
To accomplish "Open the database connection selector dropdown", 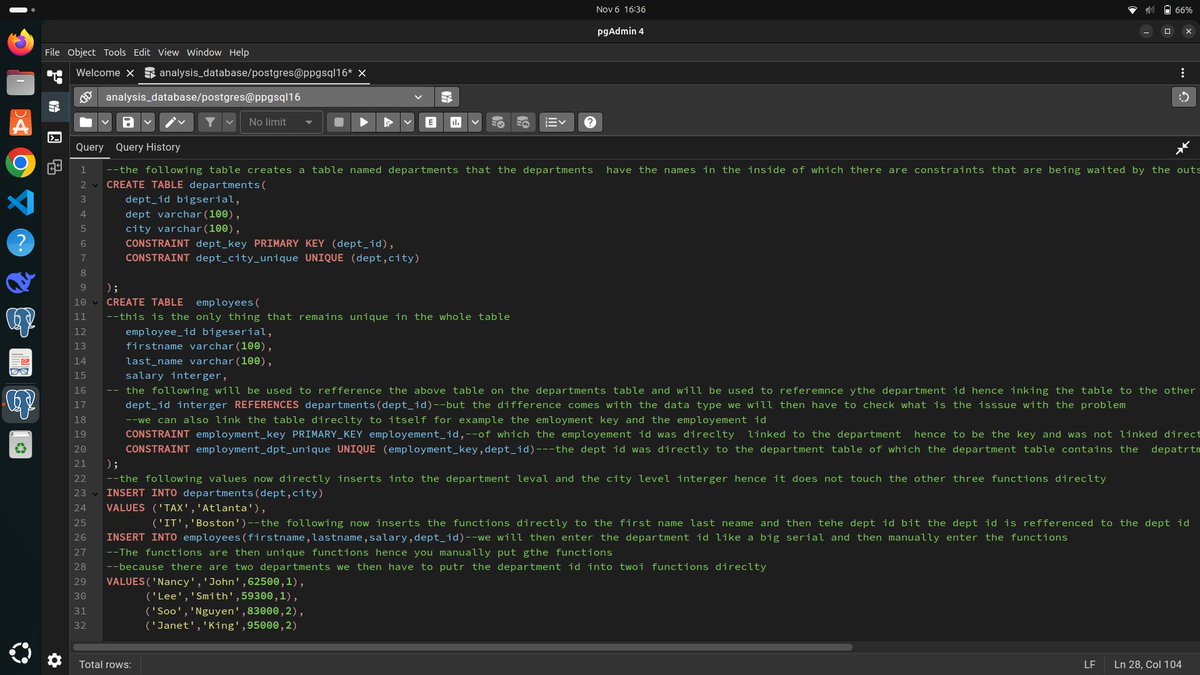I will 420,96.
